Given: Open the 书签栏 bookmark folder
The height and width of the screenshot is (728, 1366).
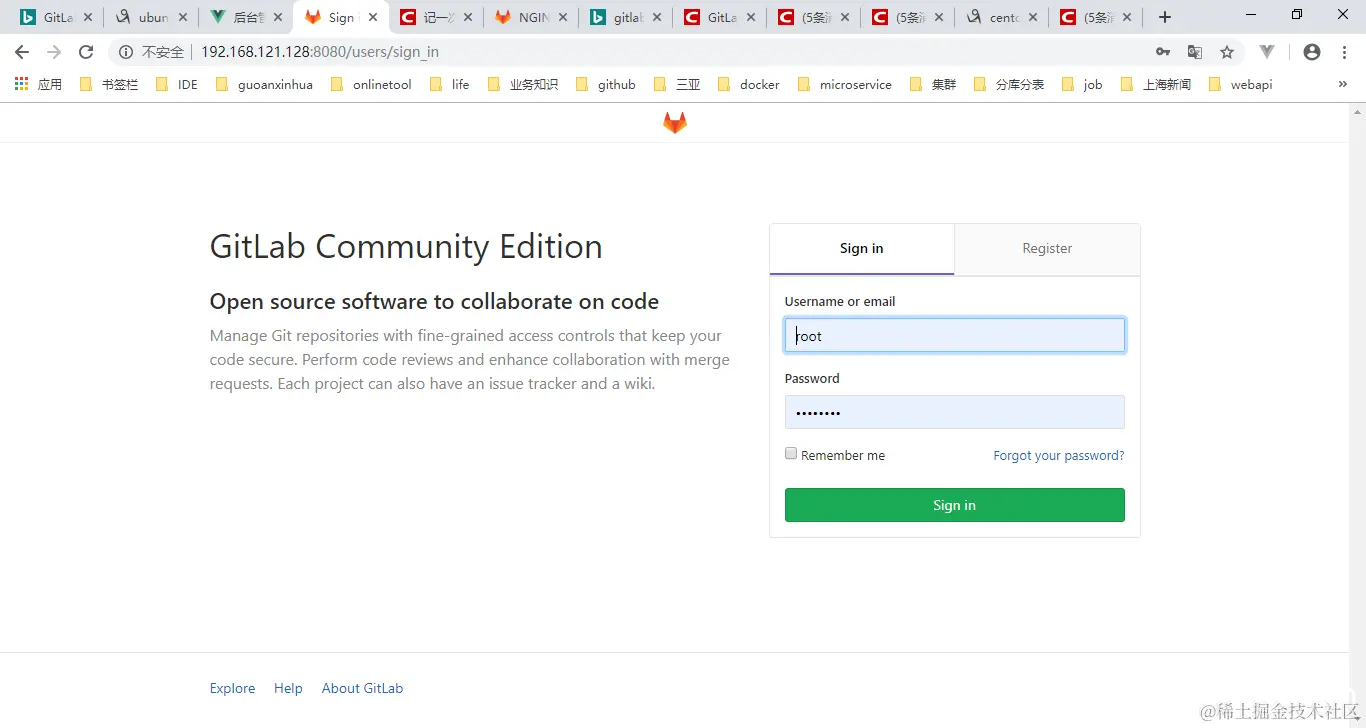Looking at the screenshot, I should pos(109,84).
